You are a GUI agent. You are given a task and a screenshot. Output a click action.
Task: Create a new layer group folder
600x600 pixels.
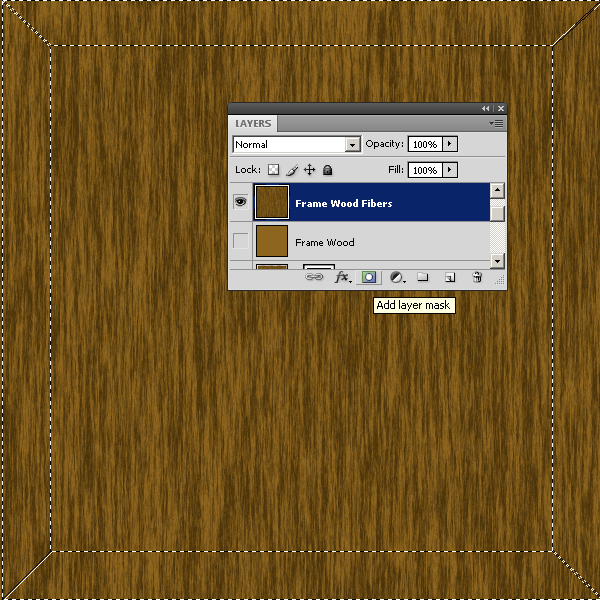point(422,277)
